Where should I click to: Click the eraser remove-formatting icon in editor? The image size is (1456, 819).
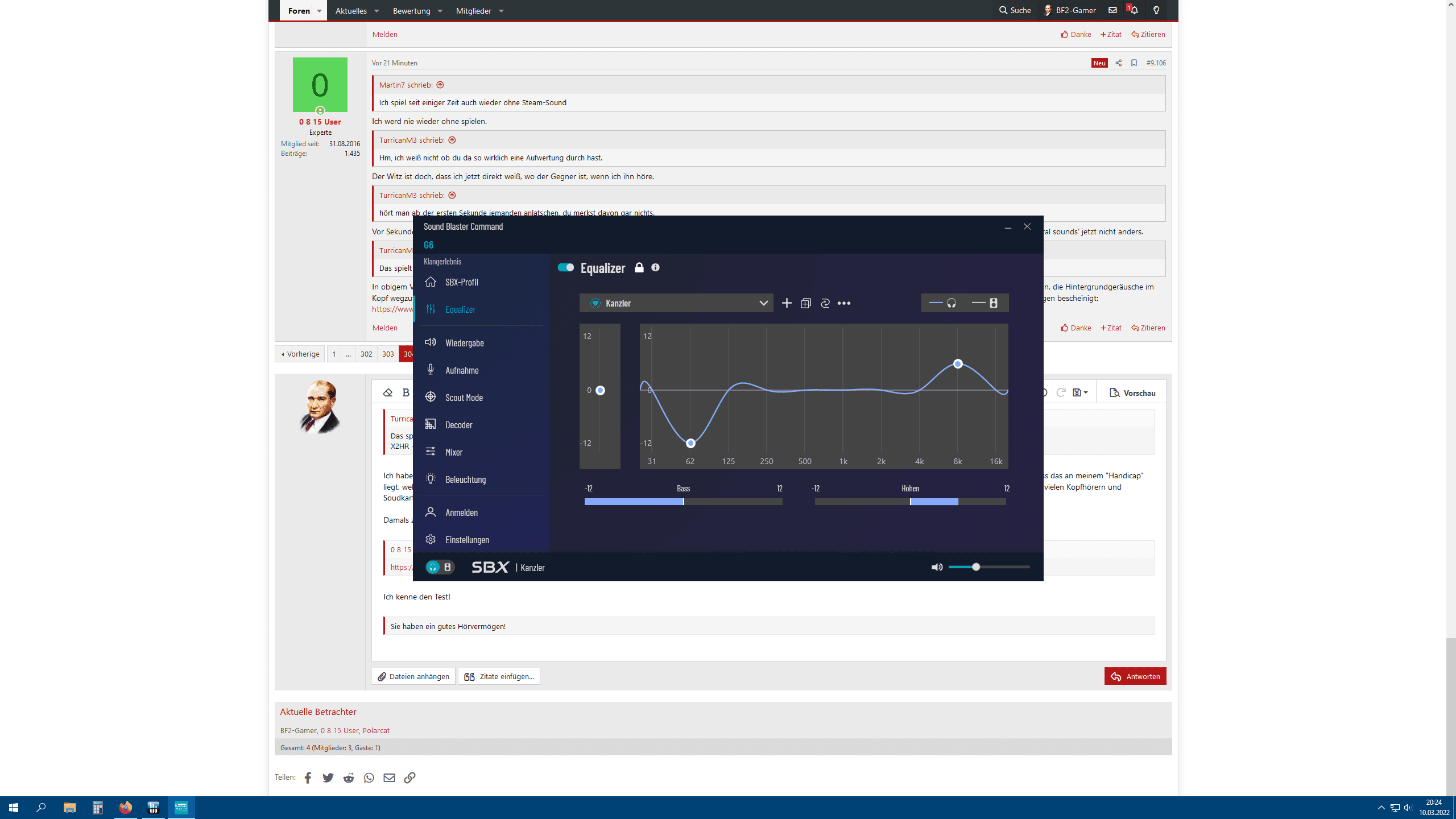[x=388, y=392]
